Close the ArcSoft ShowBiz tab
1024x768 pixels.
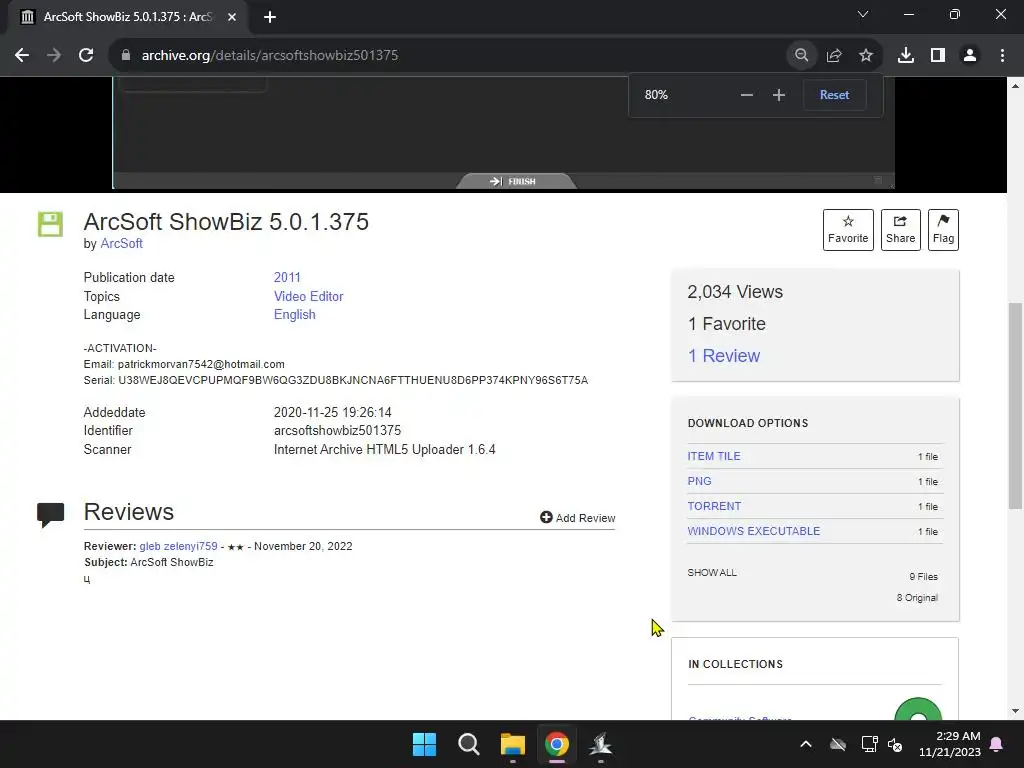(x=232, y=18)
